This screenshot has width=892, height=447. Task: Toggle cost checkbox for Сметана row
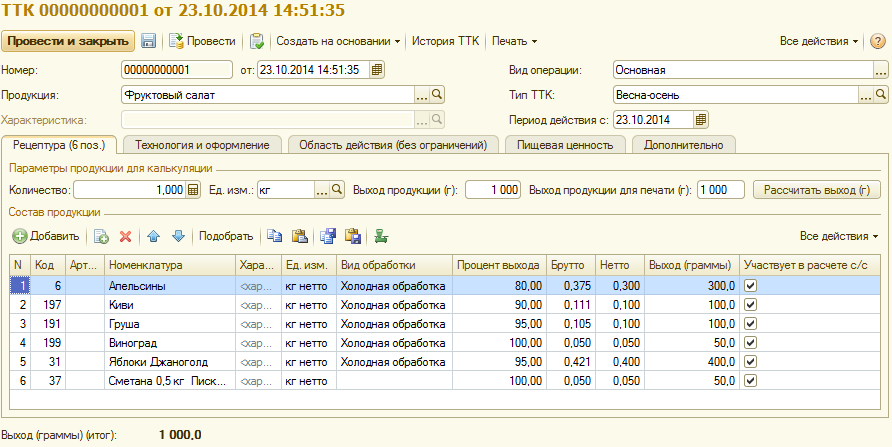click(751, 381)
